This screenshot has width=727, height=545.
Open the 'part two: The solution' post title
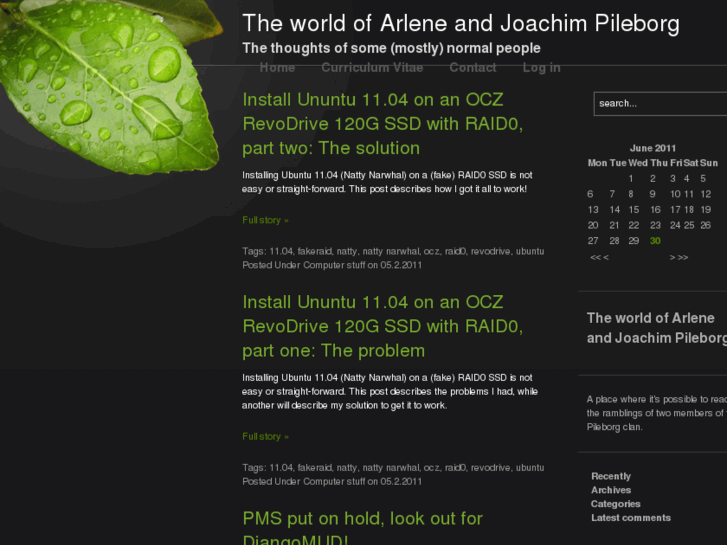pyautogui.click(x=383, y=124)
